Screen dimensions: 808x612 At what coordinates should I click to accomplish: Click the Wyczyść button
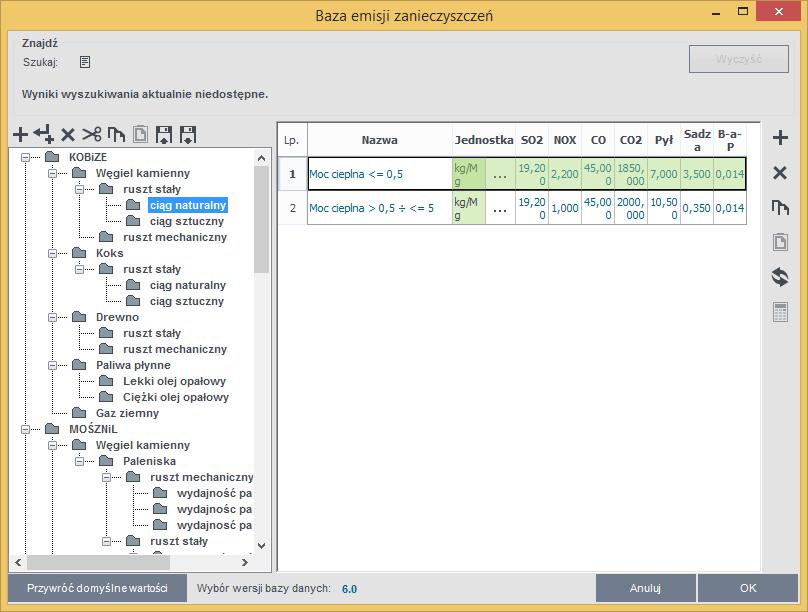(x=738, y=59)
